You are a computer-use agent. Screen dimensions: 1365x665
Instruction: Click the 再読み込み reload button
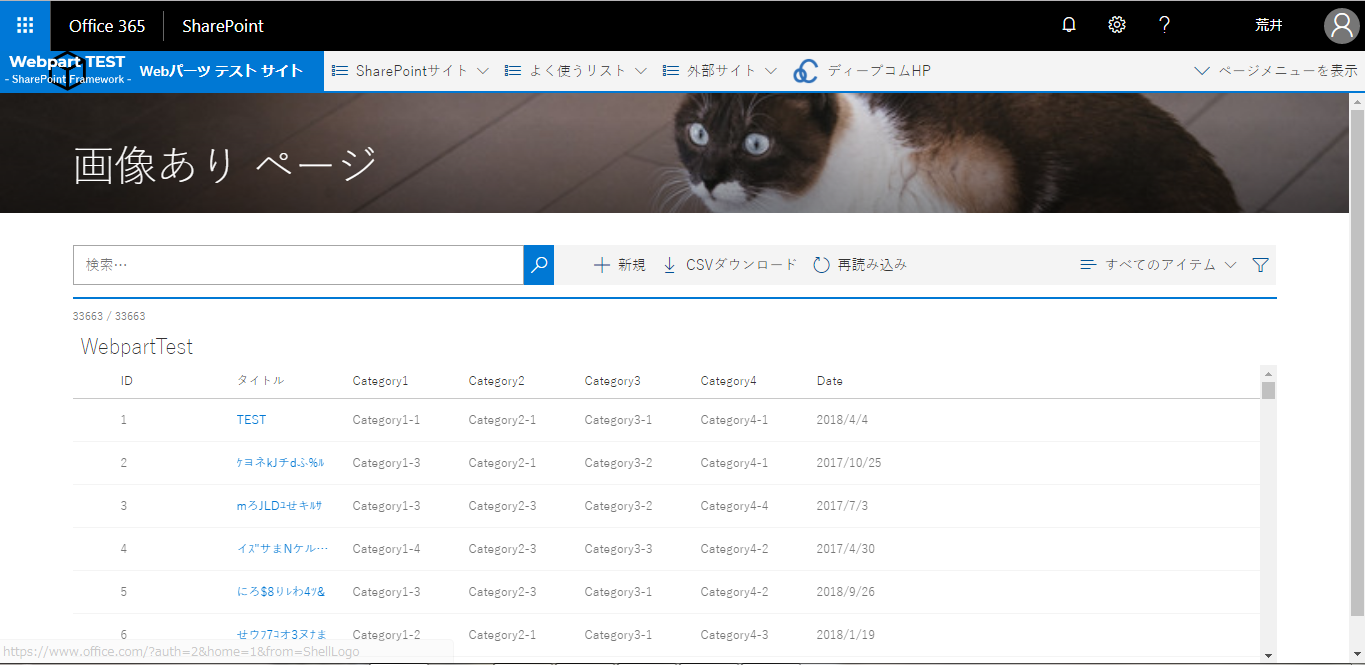860,265
